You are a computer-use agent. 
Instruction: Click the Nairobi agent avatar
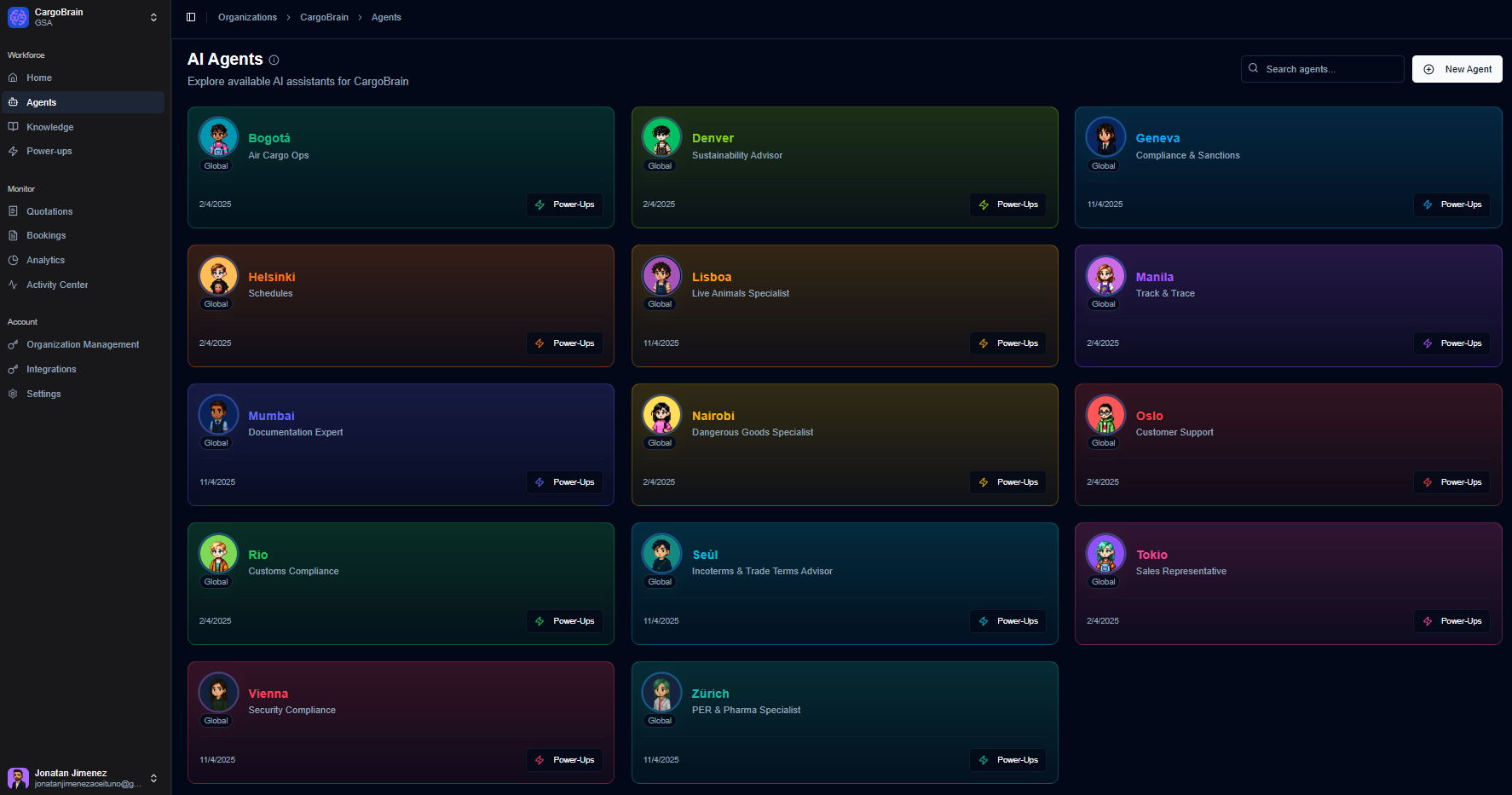(x=661, y=415)
